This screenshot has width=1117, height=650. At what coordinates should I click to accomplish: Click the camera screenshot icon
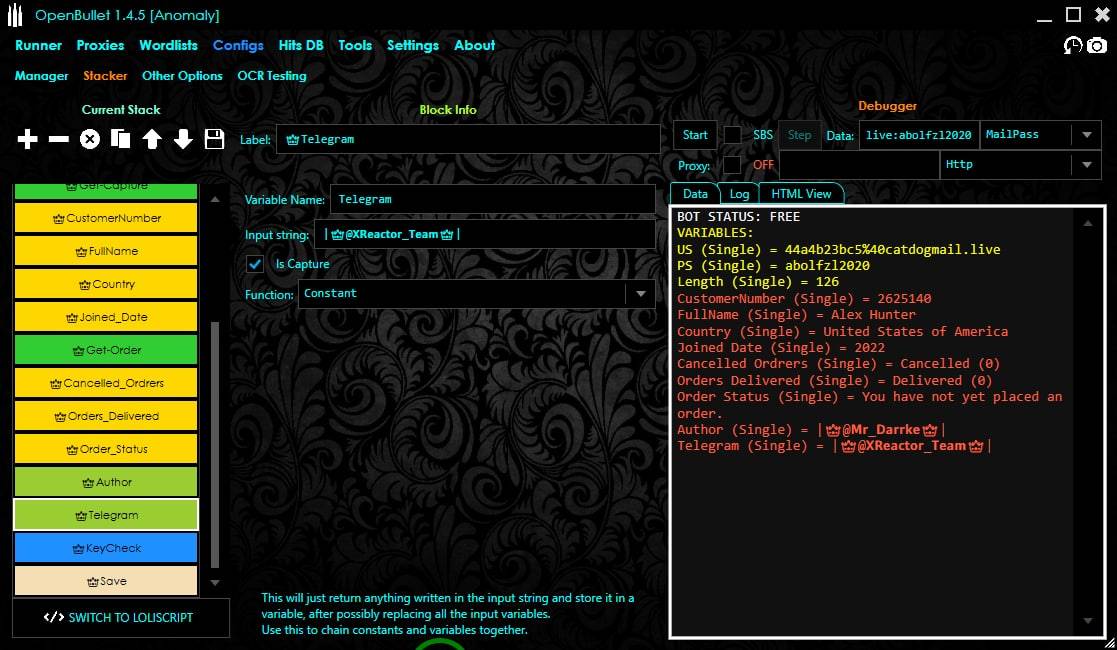coord(1097,46)
